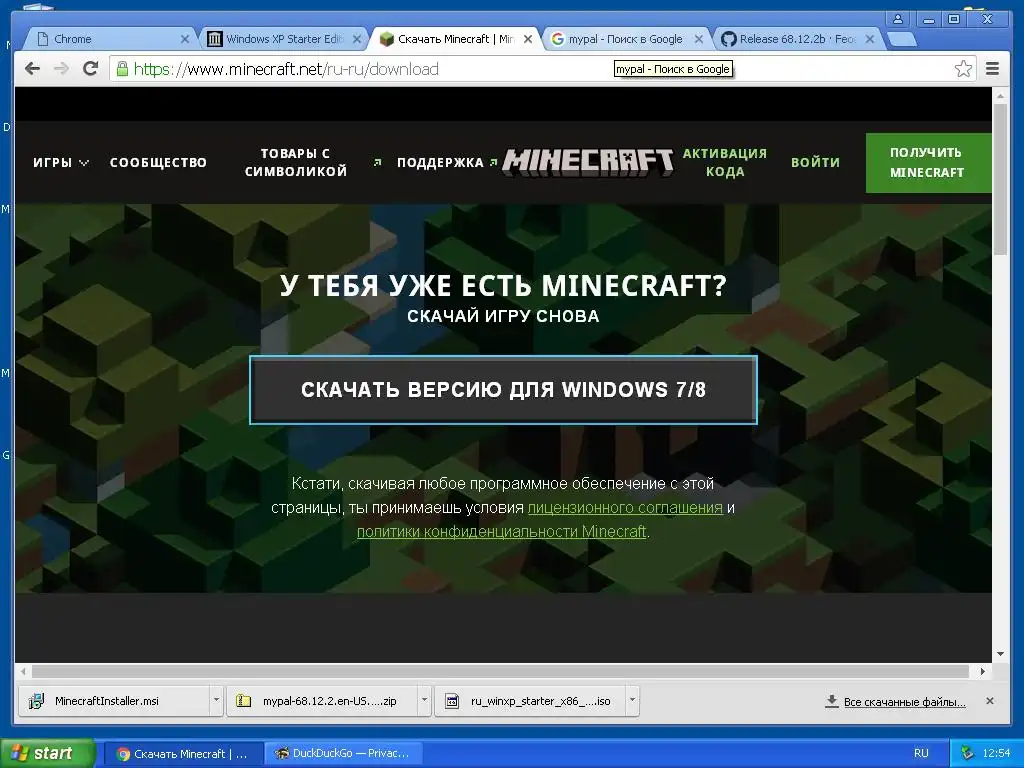Open downloaded MinecraftInstaller.msi file
This screenshot has height=768, width=1024.
click(114, 701)
